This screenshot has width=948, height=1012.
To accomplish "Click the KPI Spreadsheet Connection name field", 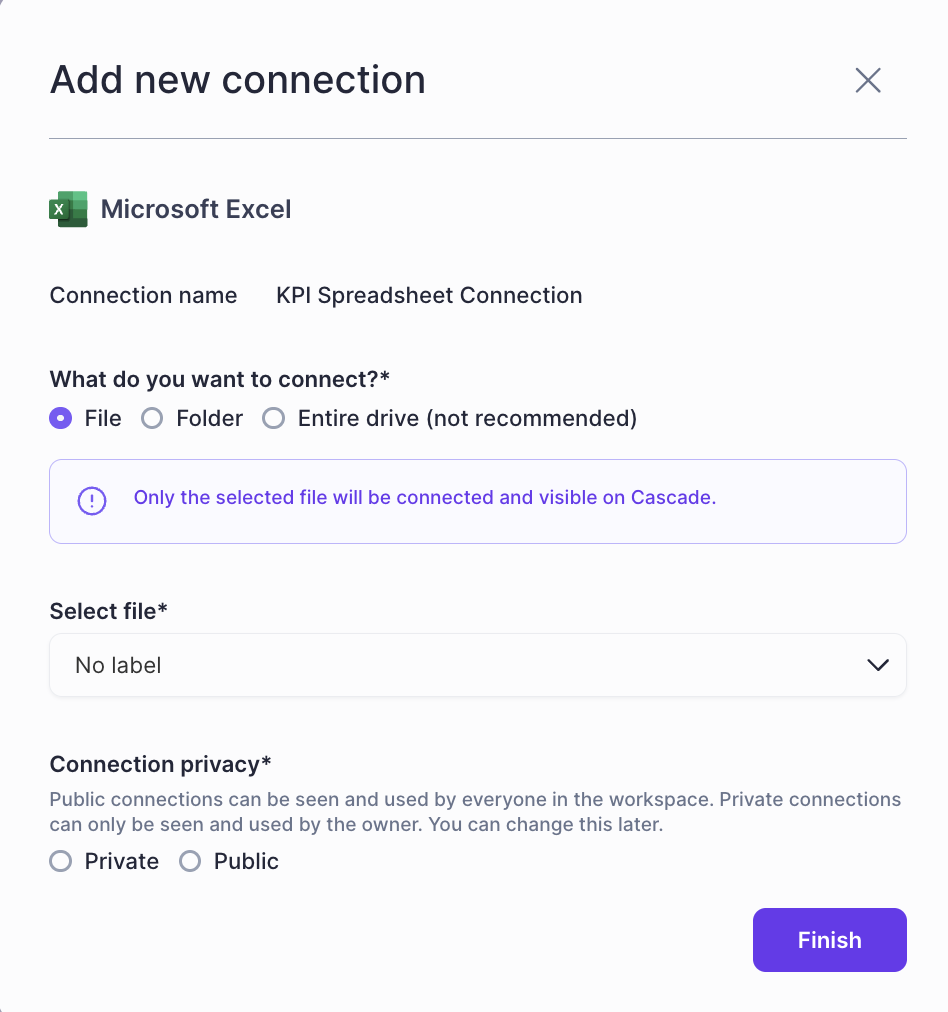I will pyautogui.click(x=429, y=296).
